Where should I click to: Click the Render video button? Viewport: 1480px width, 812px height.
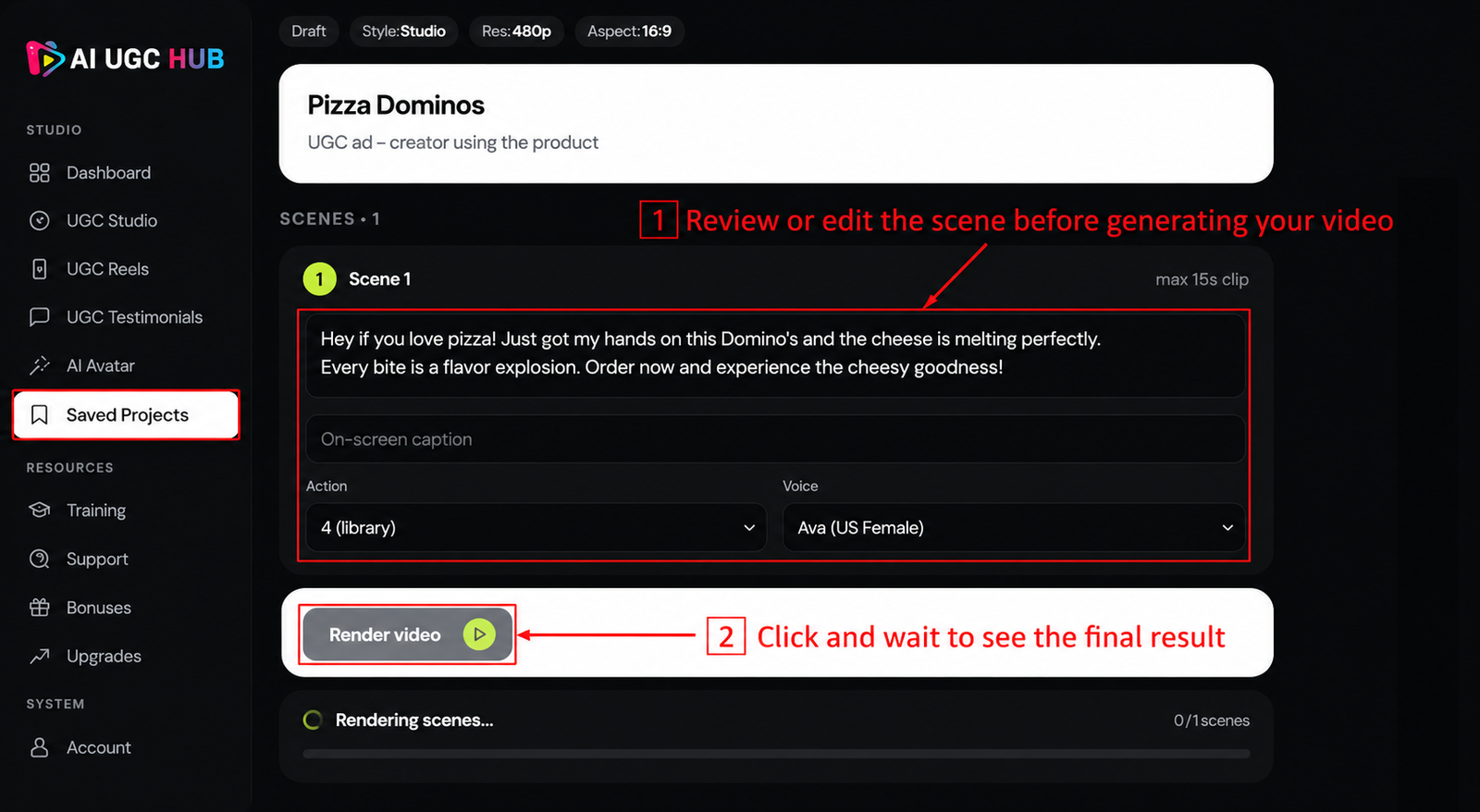point(407,634)
